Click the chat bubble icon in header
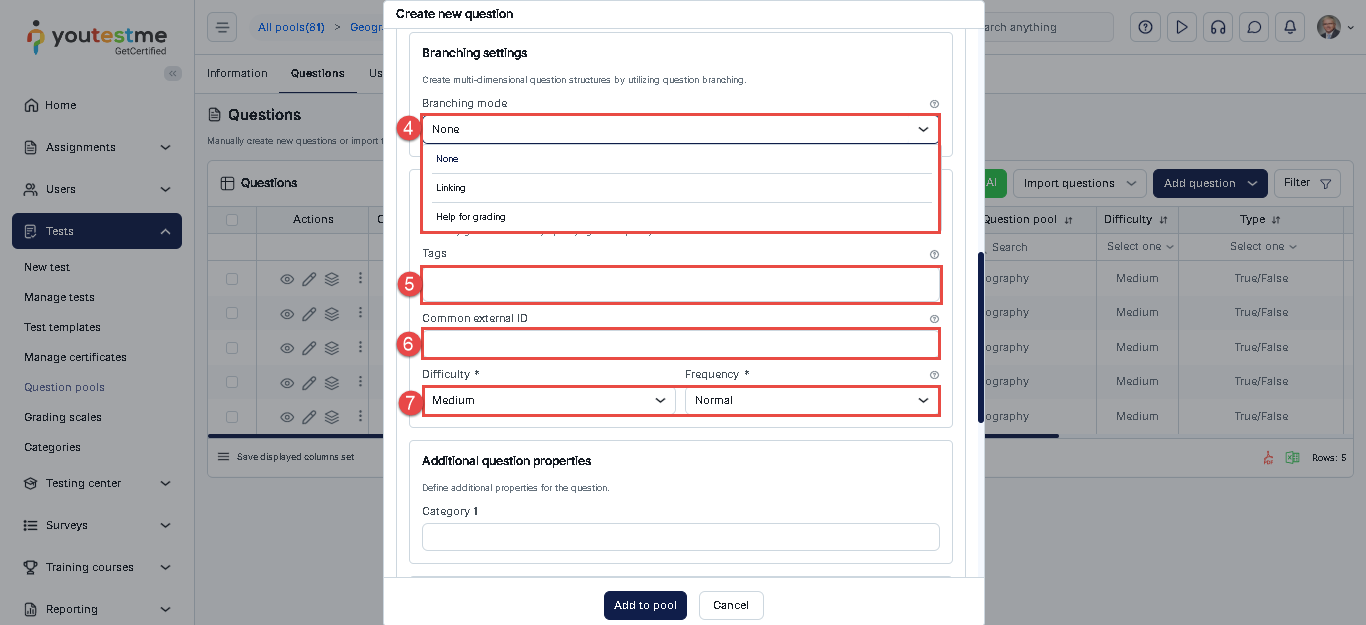Viewport: 1366px width, 625px height. (1254, 27)
